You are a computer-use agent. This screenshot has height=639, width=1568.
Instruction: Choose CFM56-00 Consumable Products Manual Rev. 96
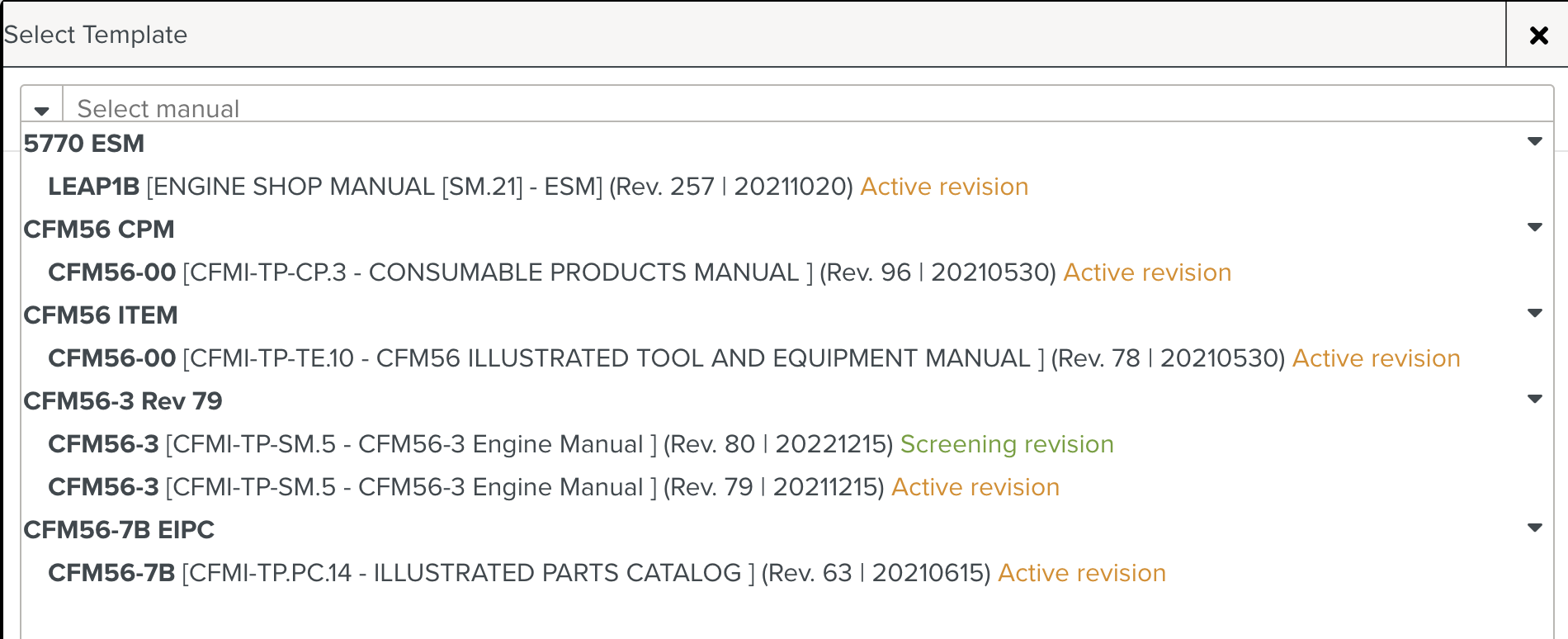point(640,272)
